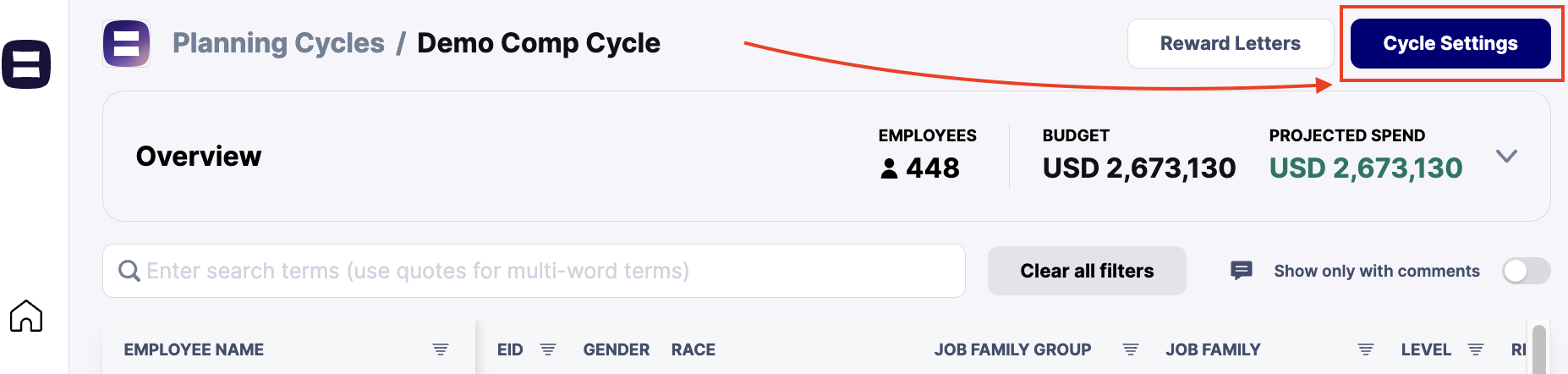Click the purple app logo beside Planning Cycles
Screen dimensions: 1568x374
pyautogui.click(x=127, y=43)
